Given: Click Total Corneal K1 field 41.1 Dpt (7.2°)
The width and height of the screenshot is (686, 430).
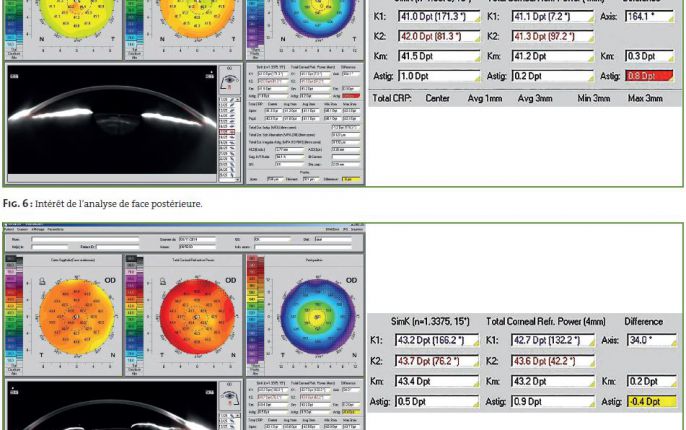Looking at the screenshot, I should pos(553,17).
